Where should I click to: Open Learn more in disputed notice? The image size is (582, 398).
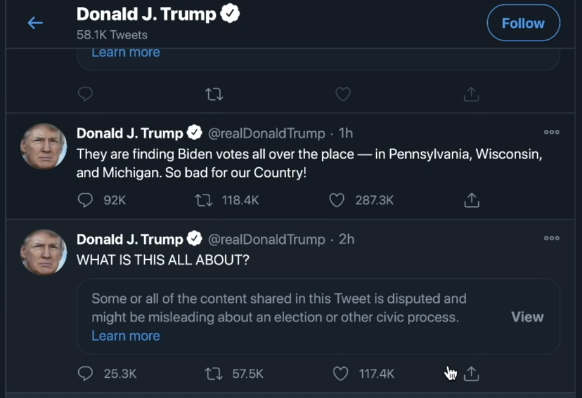coord(126,336)
